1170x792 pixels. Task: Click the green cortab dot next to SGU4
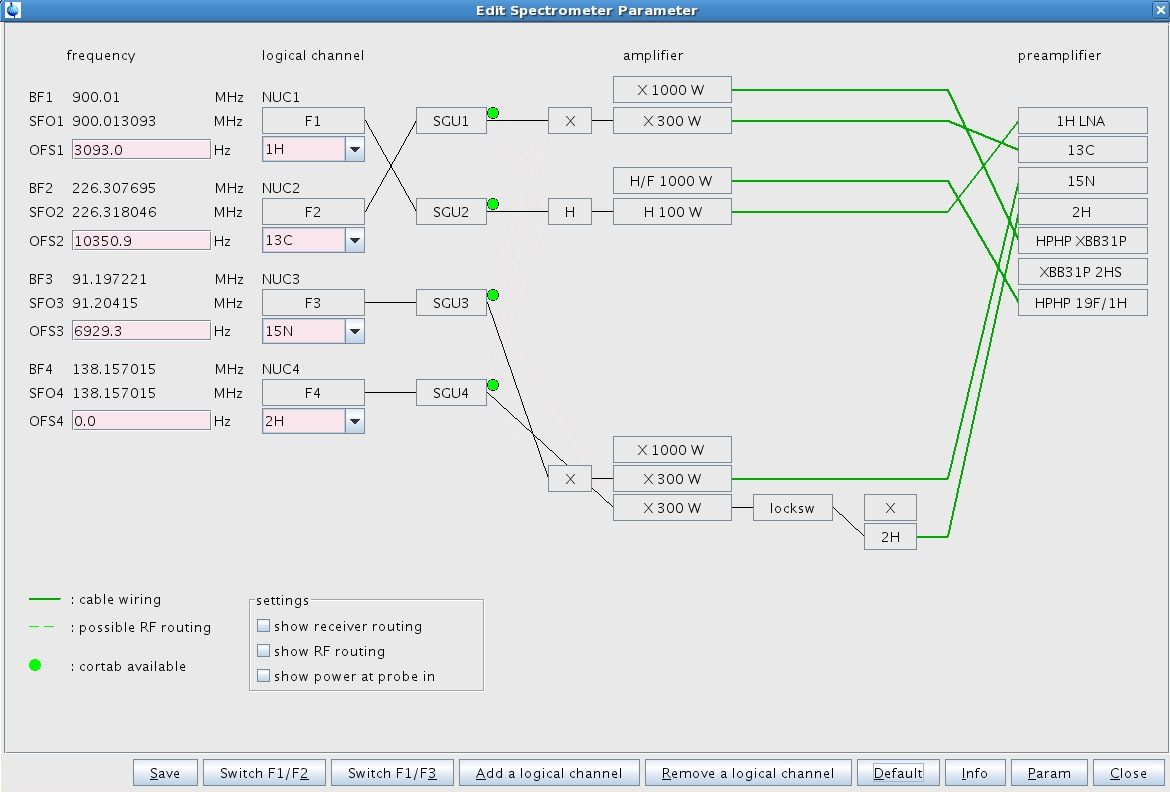click(x=493, y=385)
